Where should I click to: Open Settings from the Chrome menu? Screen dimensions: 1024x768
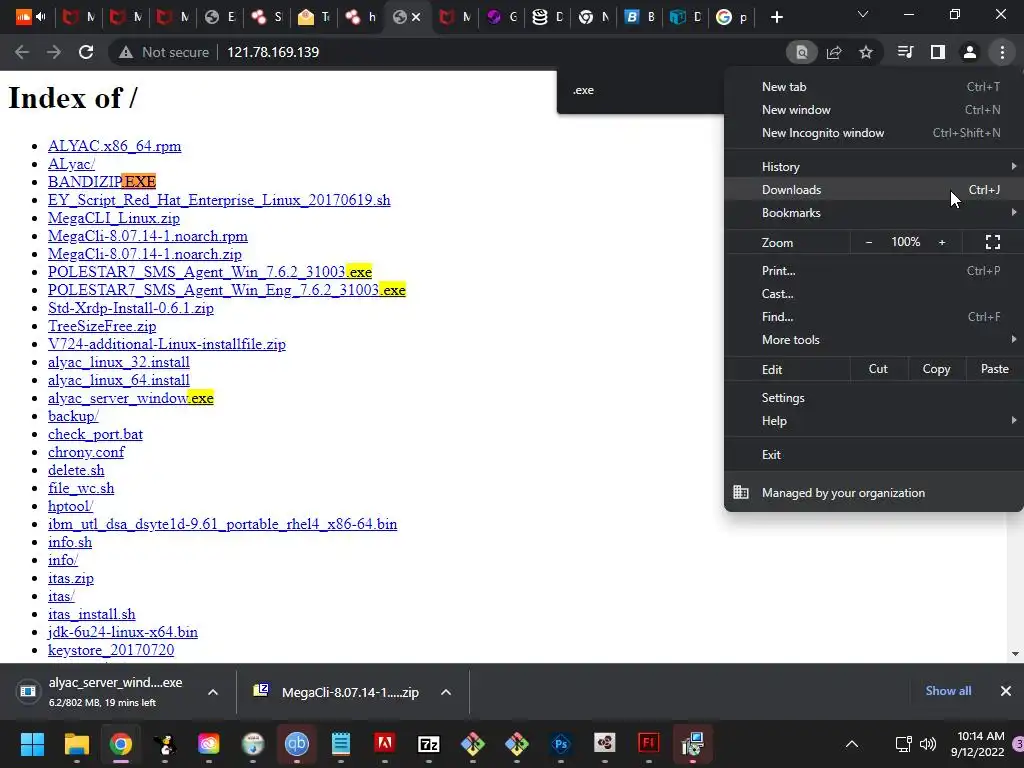874,398
